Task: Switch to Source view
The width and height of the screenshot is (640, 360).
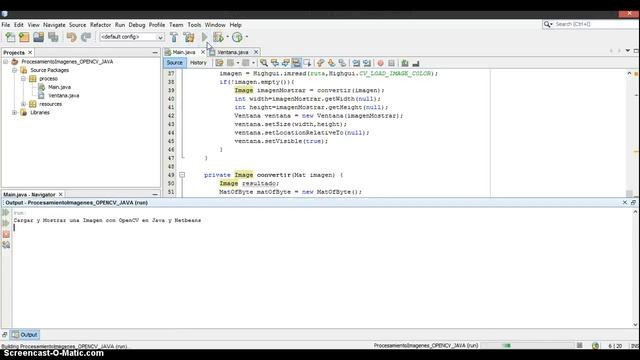Action: 175,63
